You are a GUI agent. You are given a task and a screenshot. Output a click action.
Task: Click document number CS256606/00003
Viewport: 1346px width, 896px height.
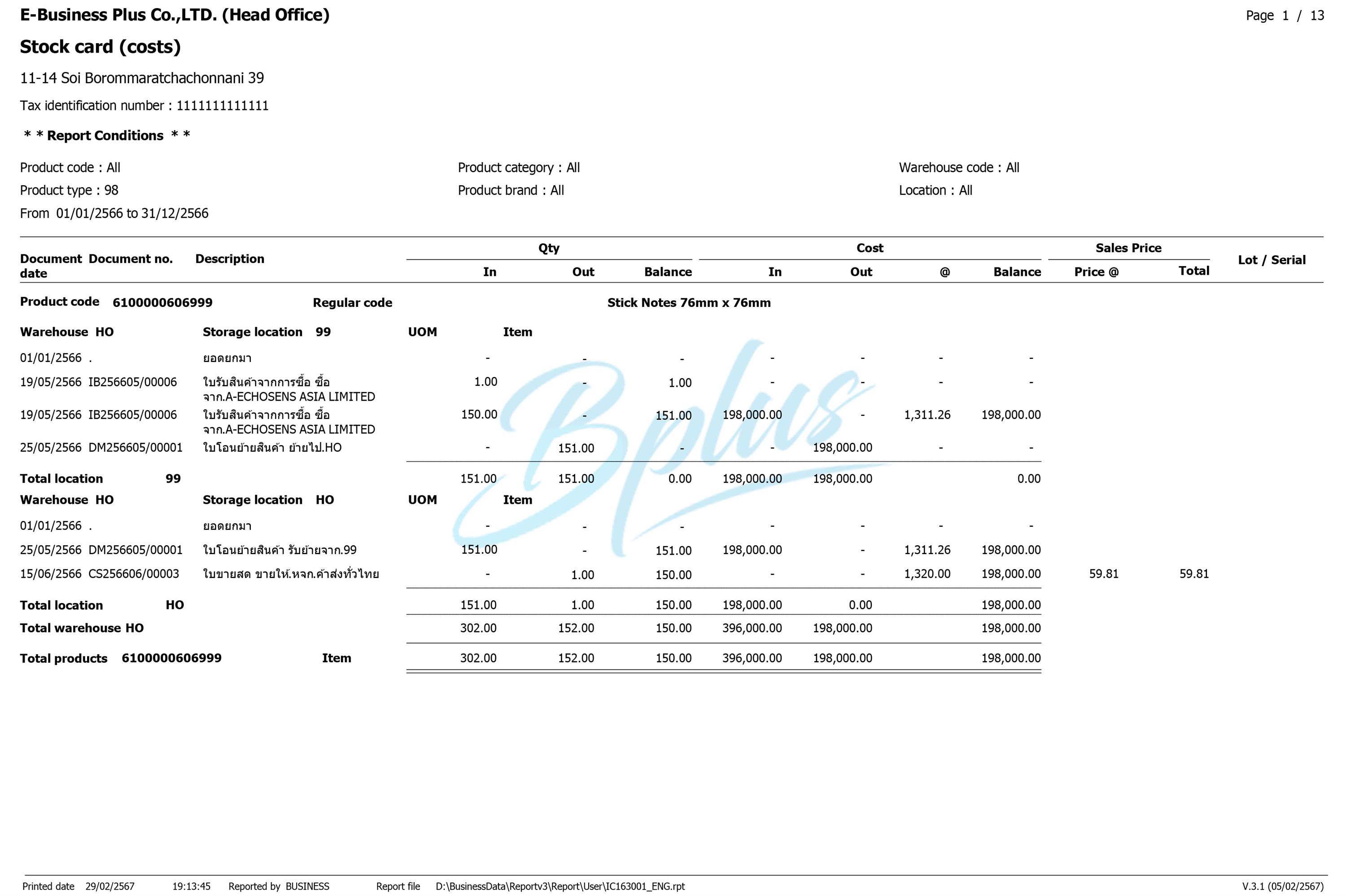(134, 574)
